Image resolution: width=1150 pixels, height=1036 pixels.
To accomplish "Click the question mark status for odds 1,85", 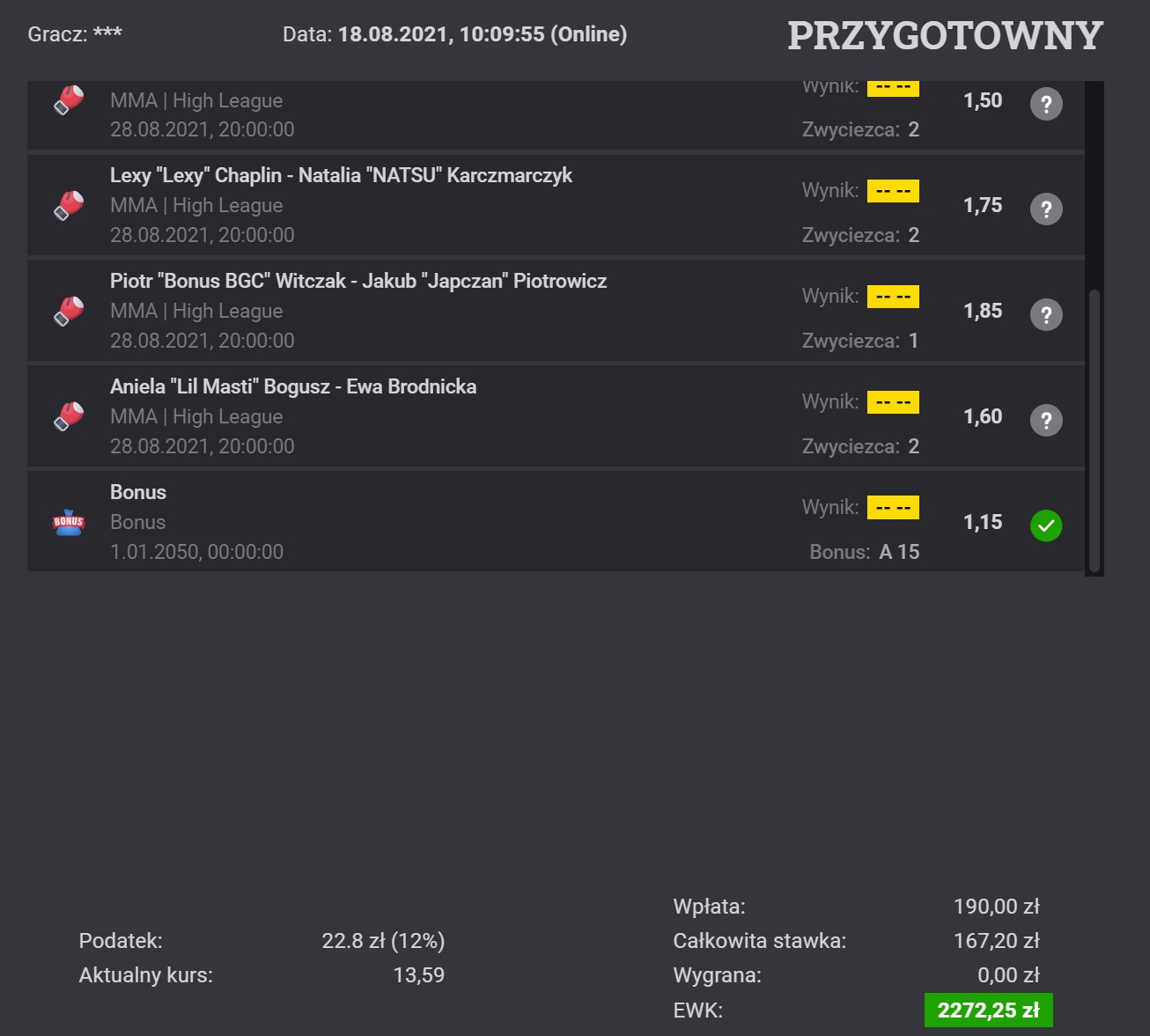I will (1046, 314).
